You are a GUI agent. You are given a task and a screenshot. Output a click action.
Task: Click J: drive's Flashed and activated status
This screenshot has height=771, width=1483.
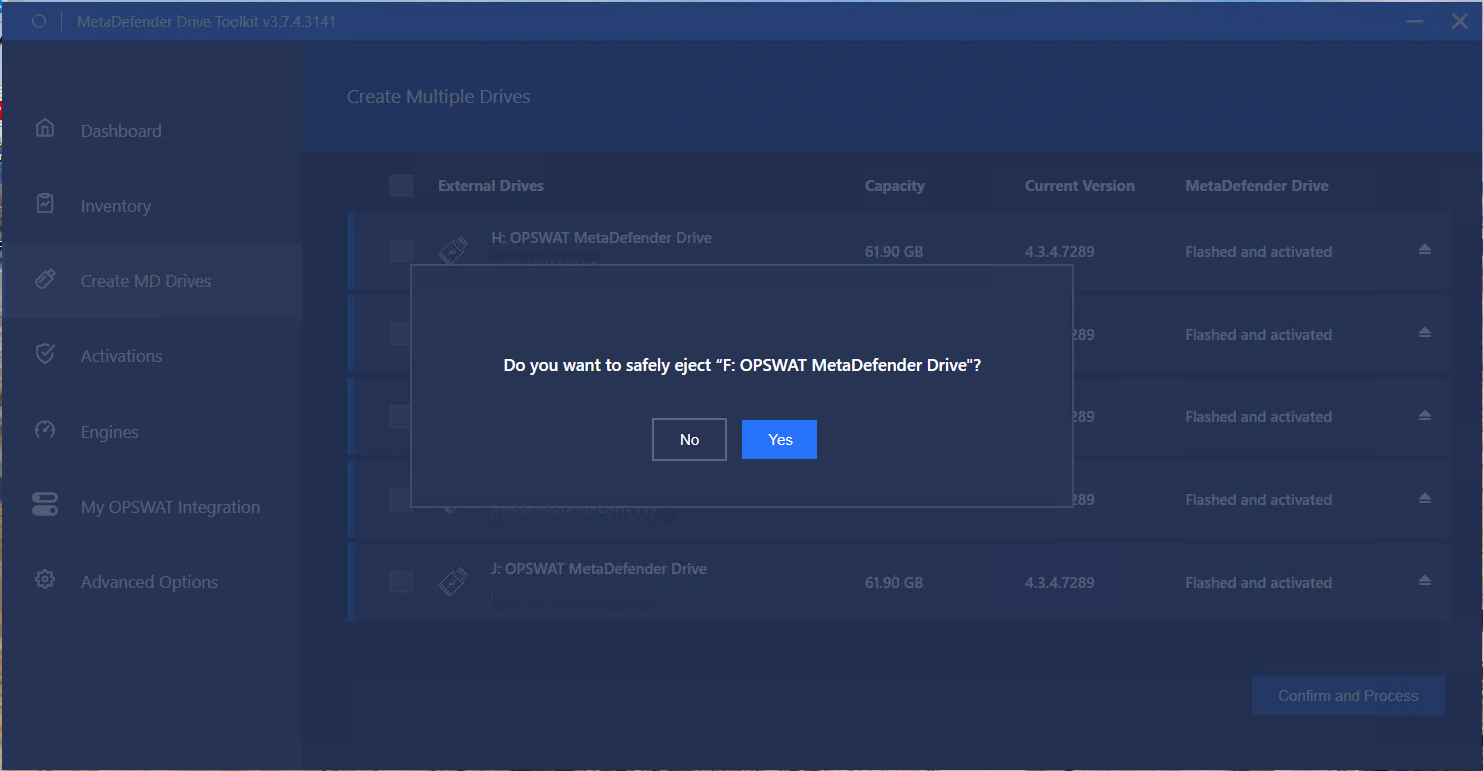click(1259, 583)
